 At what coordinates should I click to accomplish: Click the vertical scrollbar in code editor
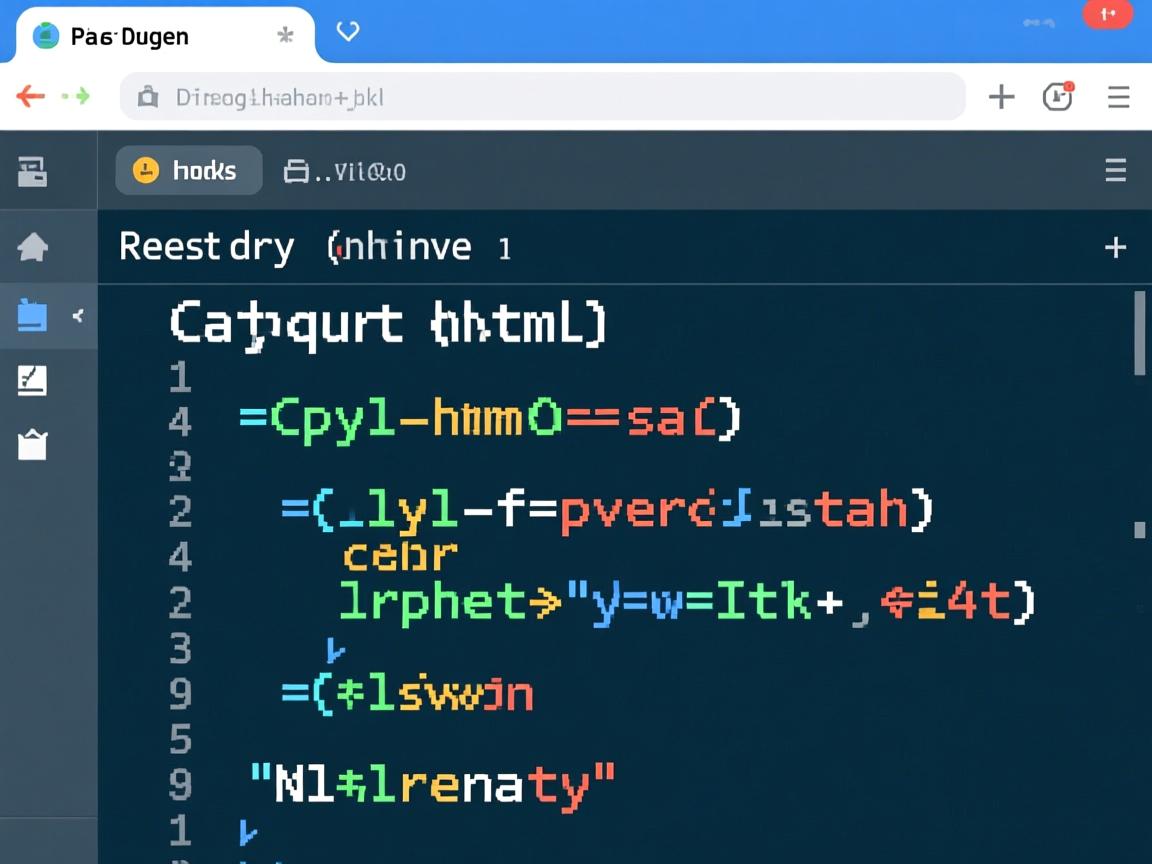[1139, 334]
